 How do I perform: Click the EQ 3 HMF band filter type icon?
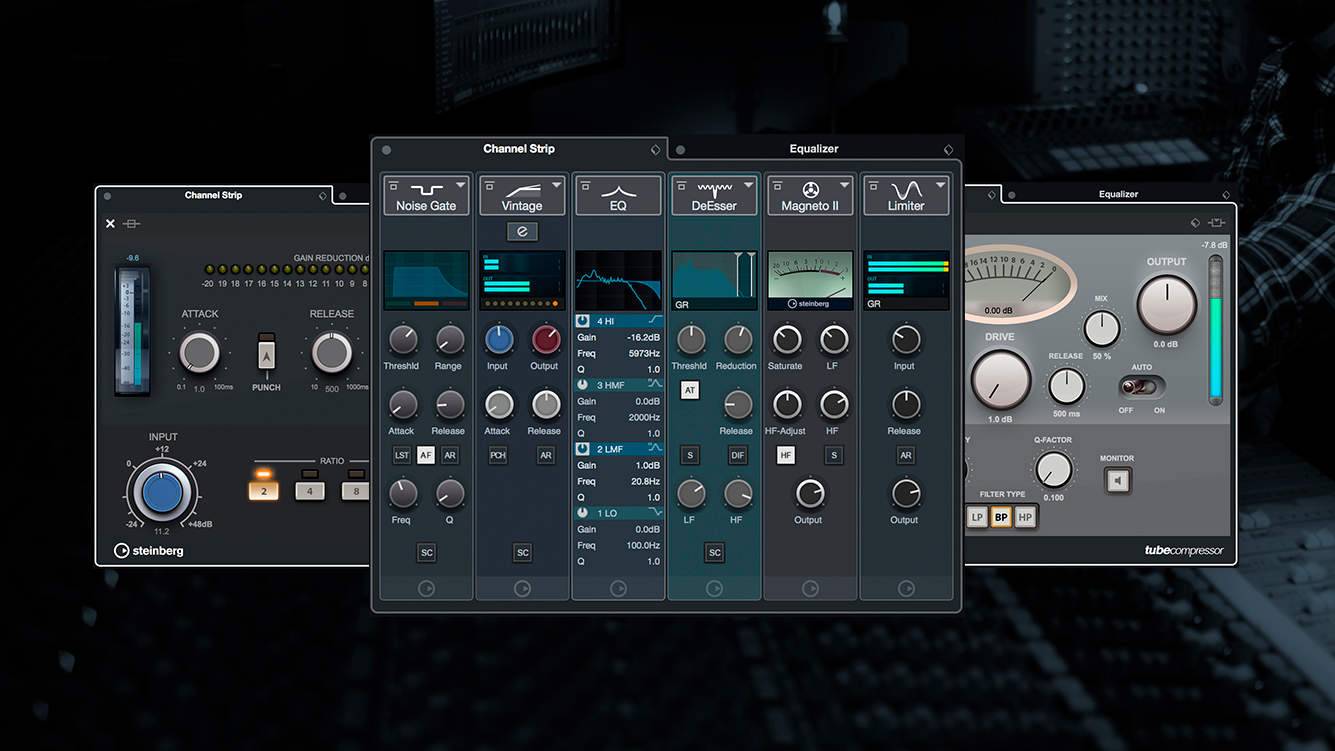[655, 385]
